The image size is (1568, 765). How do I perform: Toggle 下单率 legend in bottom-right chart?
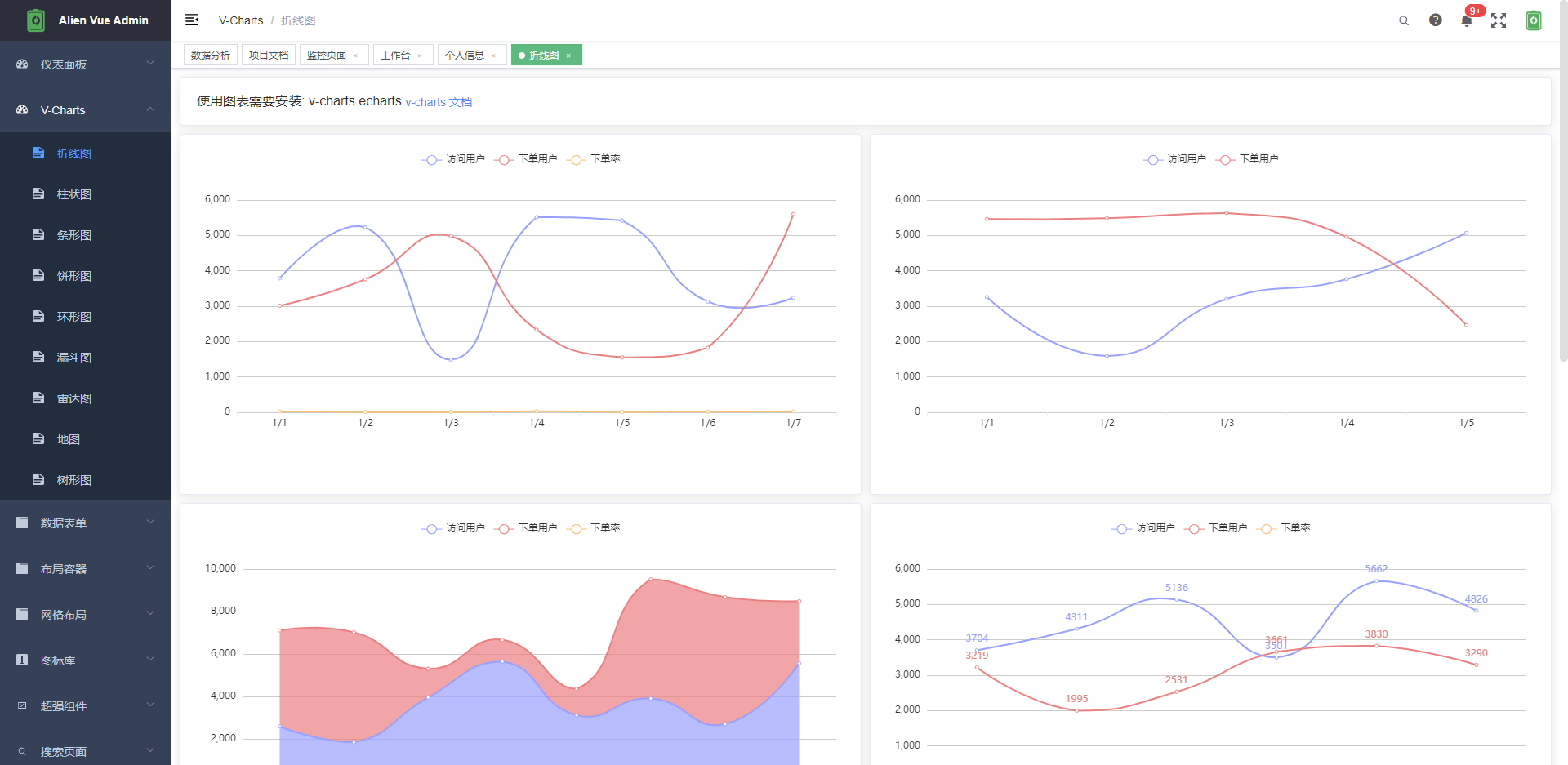coord(1284,528)
